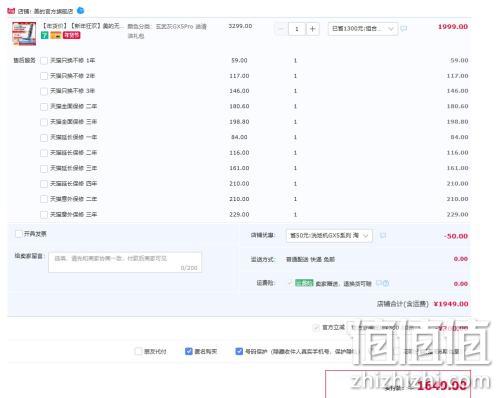Open the 已省1300元 promotion dropdown
Viewport: 500px width, 398px height.
[x=363, y=29]
